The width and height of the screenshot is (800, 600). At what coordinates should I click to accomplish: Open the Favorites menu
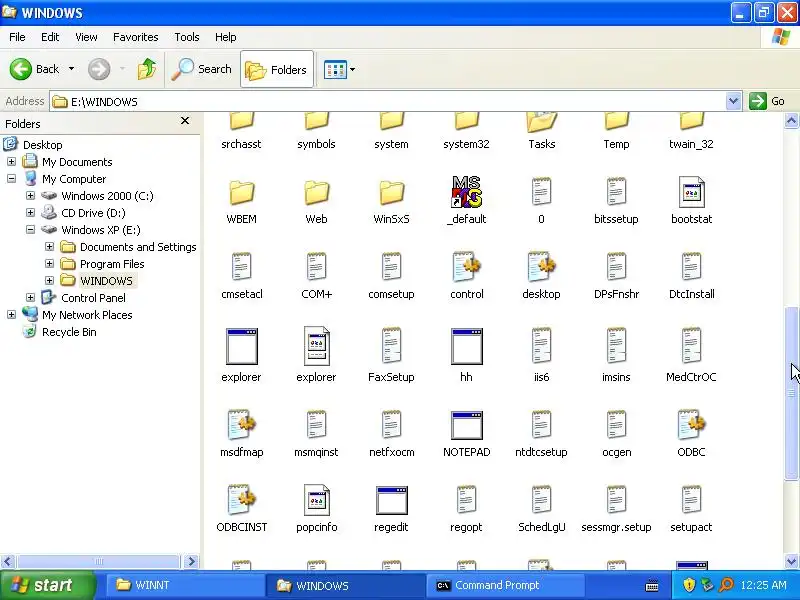click(x=136, y=37)
